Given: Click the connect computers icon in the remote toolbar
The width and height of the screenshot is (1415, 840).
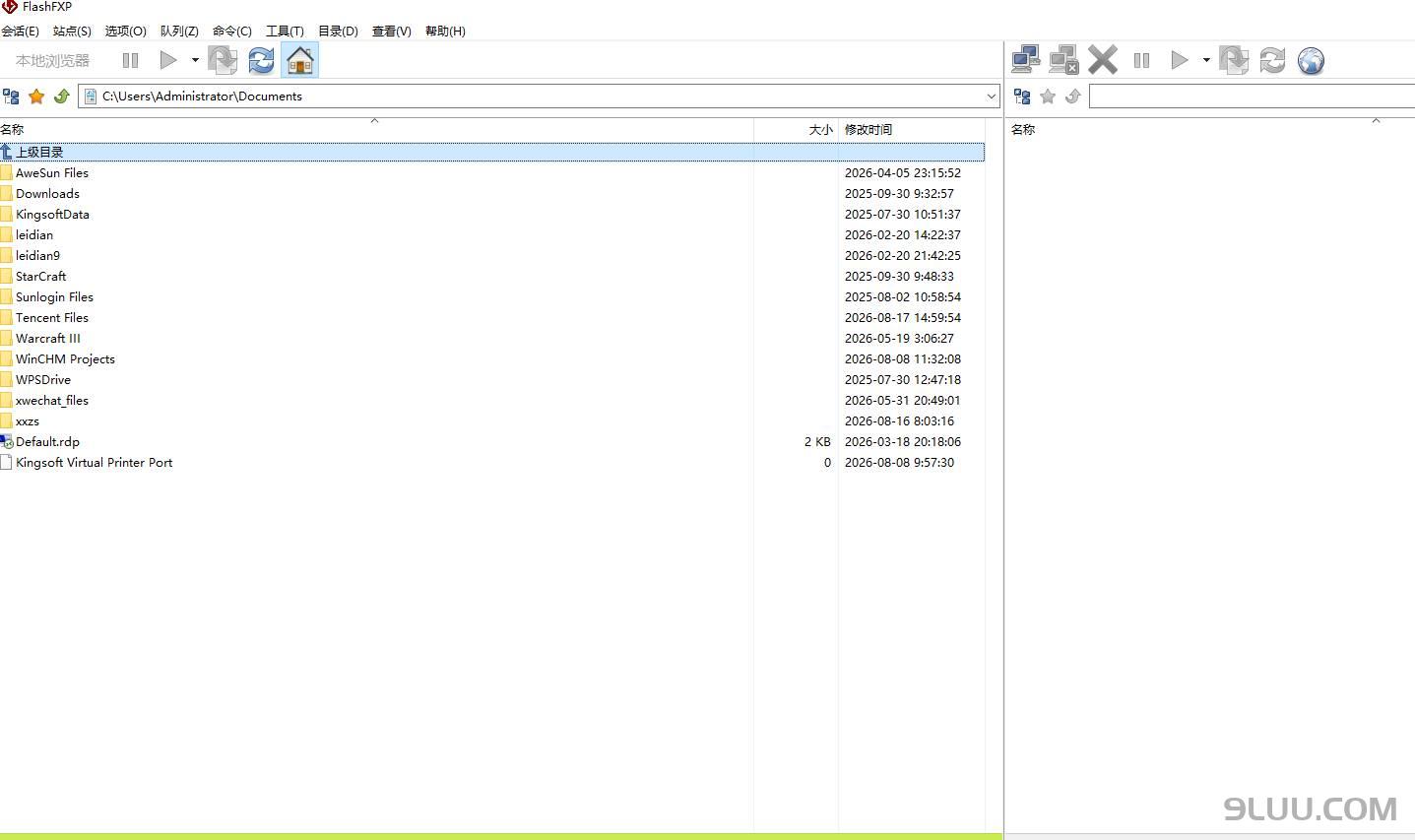Looking at the screenshot, I should point(1026,61).
